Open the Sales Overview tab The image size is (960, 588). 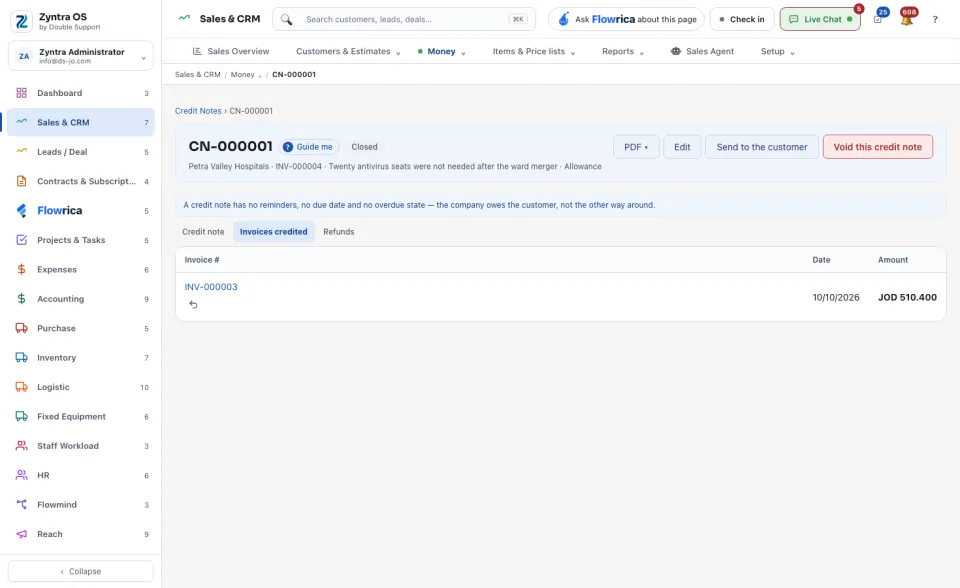click(x=231, y=51)
